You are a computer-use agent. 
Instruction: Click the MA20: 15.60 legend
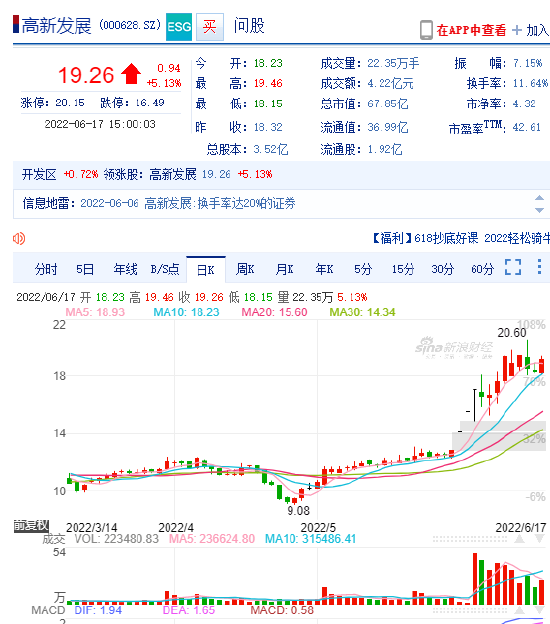275,312
